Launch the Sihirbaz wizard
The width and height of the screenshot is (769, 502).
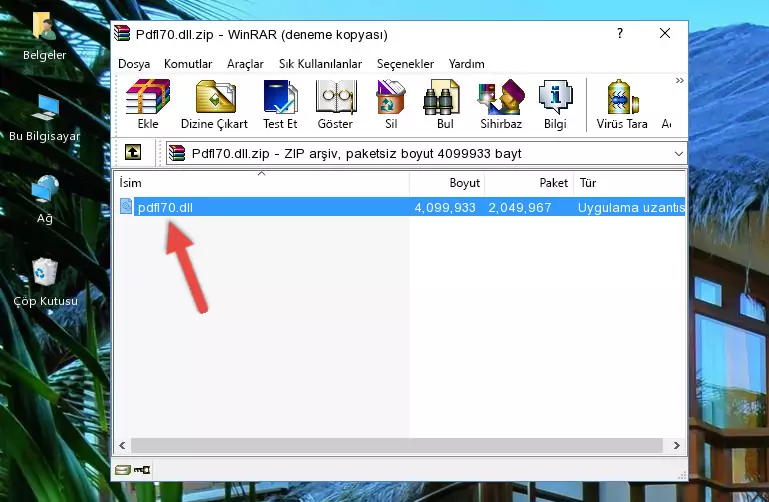tap(501, 104)
